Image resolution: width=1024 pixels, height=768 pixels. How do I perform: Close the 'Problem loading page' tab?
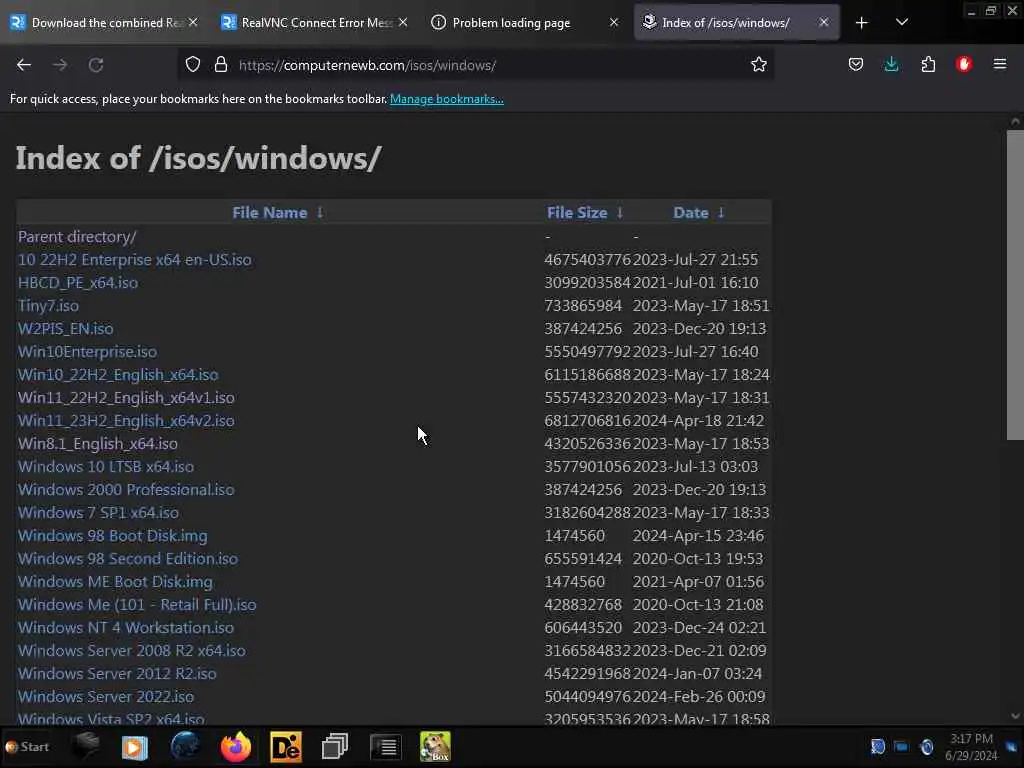614,22
